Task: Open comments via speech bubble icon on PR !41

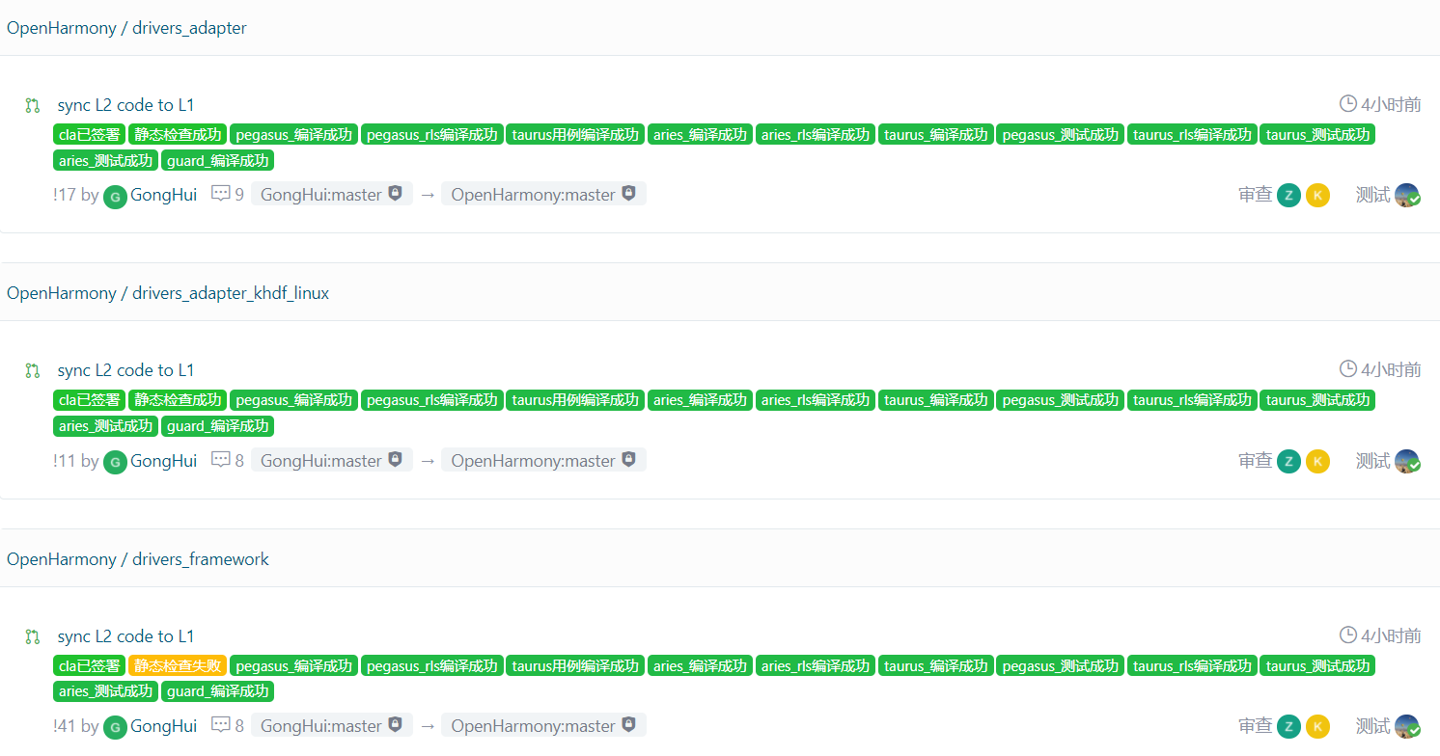Action: (x=221, y=726)
